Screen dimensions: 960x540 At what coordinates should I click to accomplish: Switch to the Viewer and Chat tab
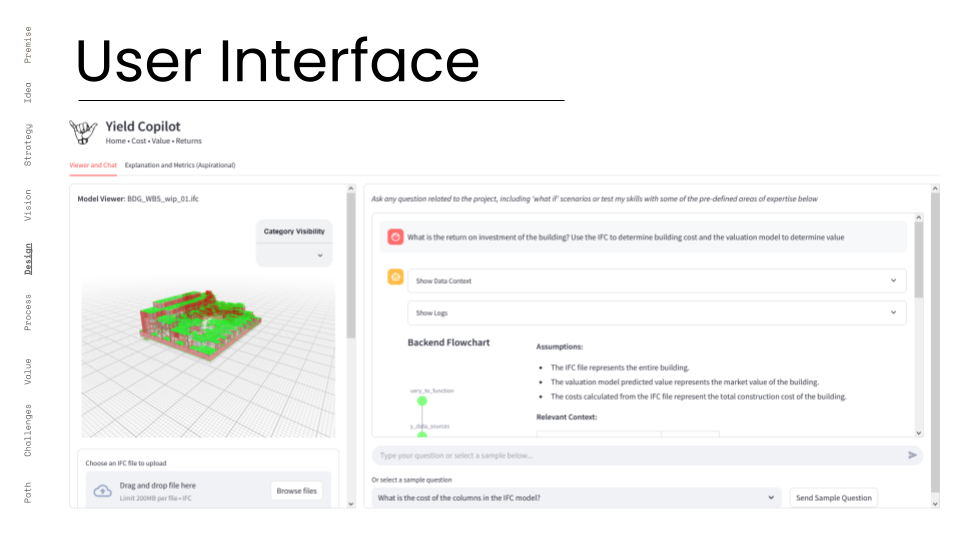93,165
